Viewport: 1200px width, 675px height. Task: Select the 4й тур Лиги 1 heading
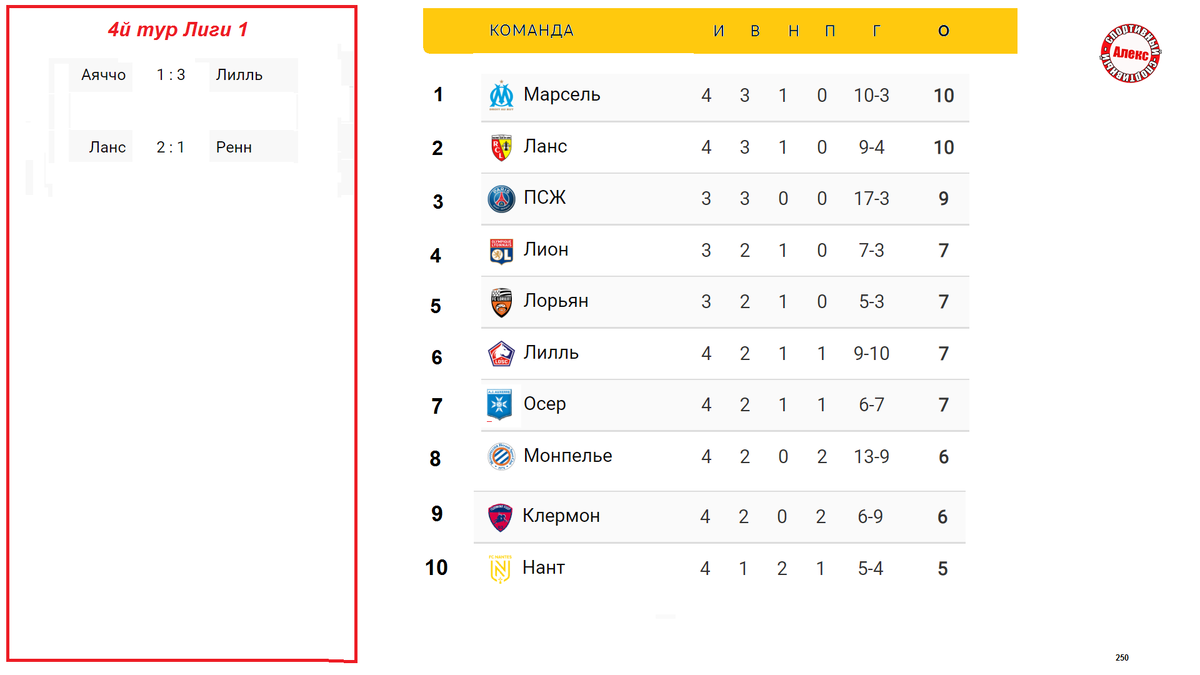[x=178, y=30]
